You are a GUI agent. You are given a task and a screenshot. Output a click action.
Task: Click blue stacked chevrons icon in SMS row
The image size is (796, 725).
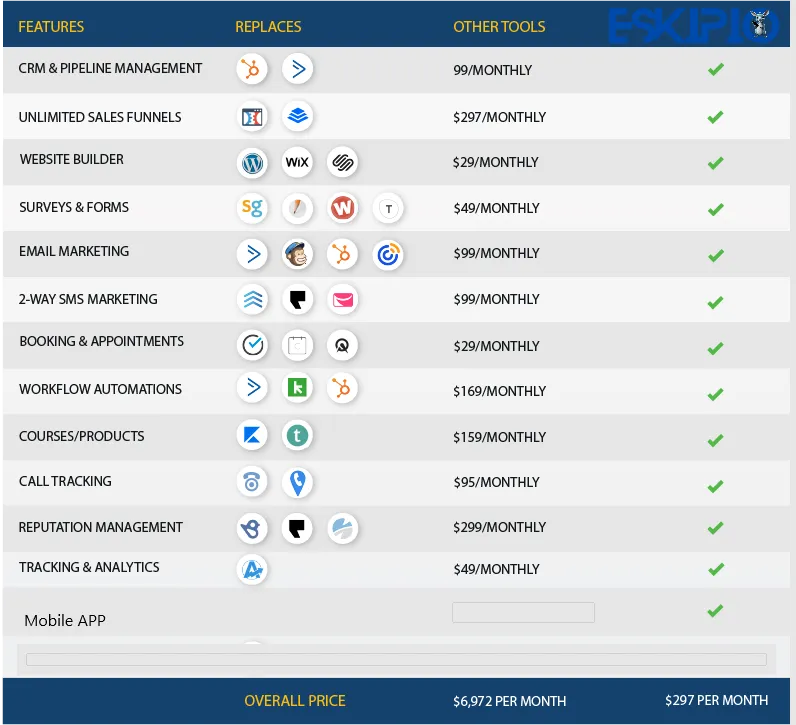pyautogui.click(x=252, y=299)
